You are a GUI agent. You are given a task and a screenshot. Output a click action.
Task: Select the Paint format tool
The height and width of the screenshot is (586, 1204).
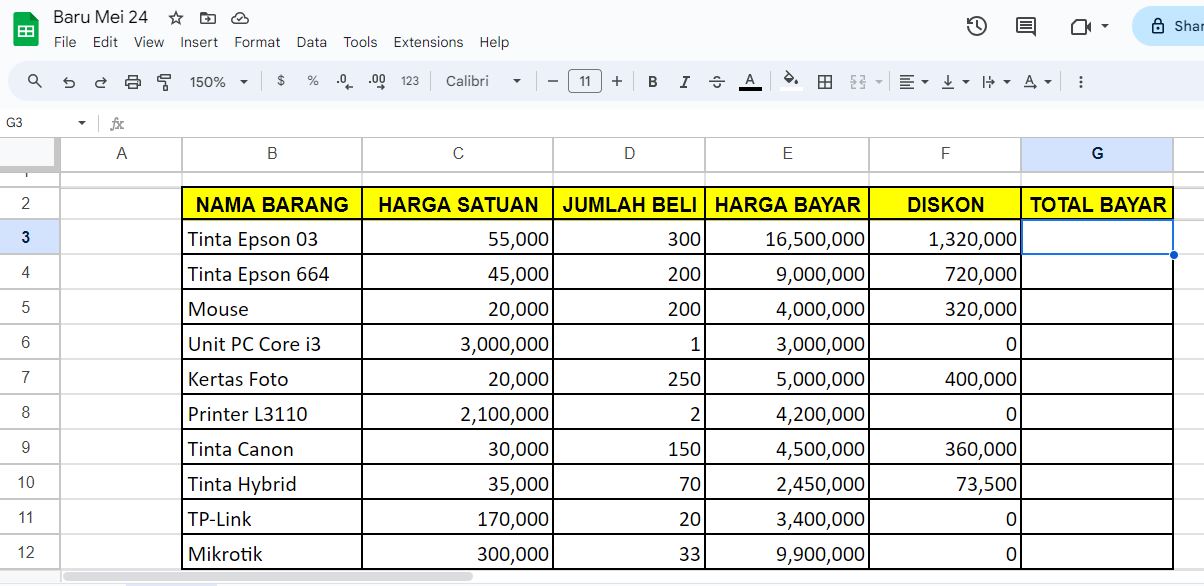point(165,82)
